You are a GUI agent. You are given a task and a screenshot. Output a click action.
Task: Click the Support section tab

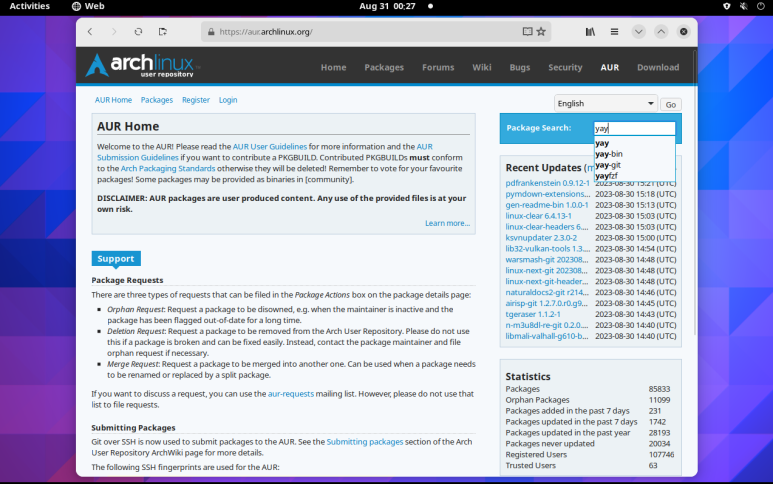pyautogui.click(x=116, y=259)
